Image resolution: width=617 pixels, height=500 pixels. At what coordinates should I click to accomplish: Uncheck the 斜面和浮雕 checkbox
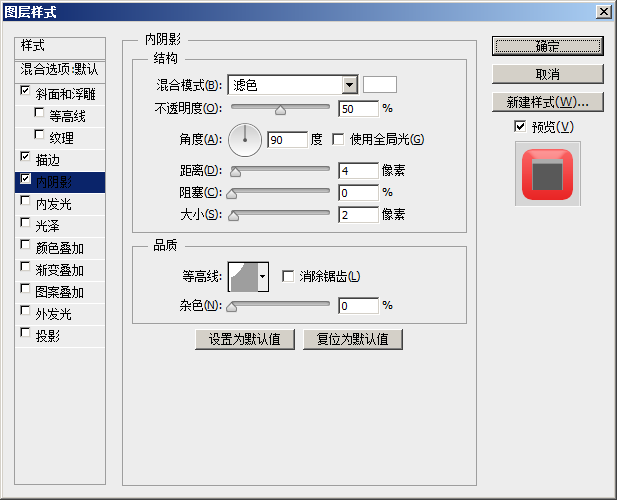(x=25, y=90)
